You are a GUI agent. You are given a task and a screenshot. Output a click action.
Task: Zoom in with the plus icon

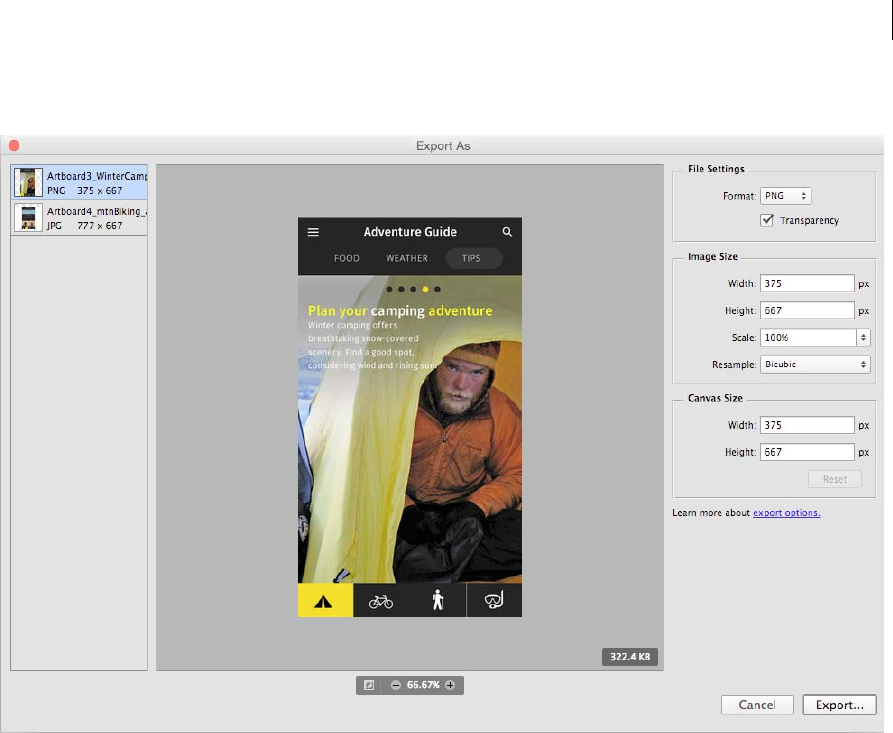click(x=450, y=685)
